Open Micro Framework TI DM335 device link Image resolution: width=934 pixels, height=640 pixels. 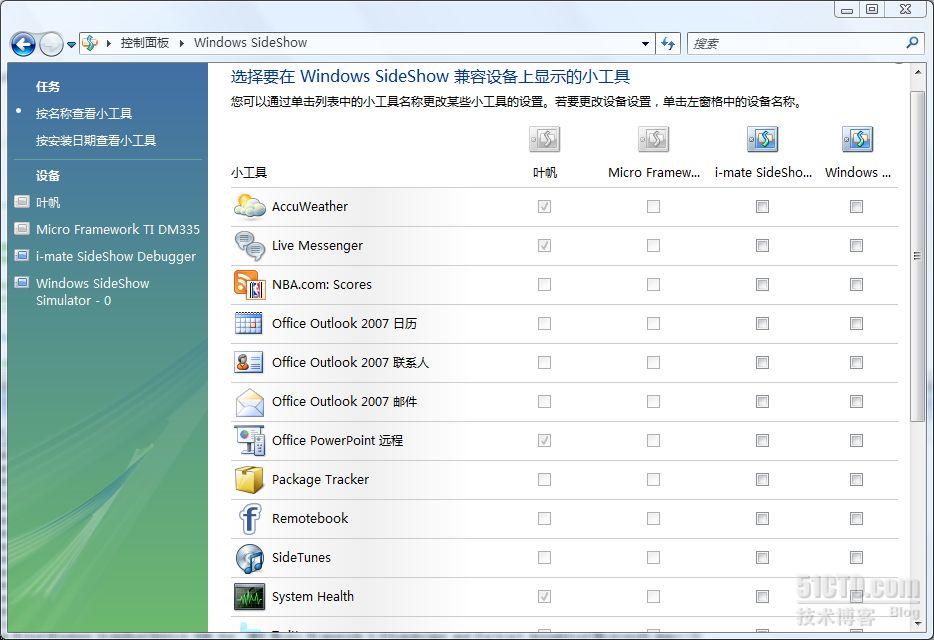(x=118, y=229)
